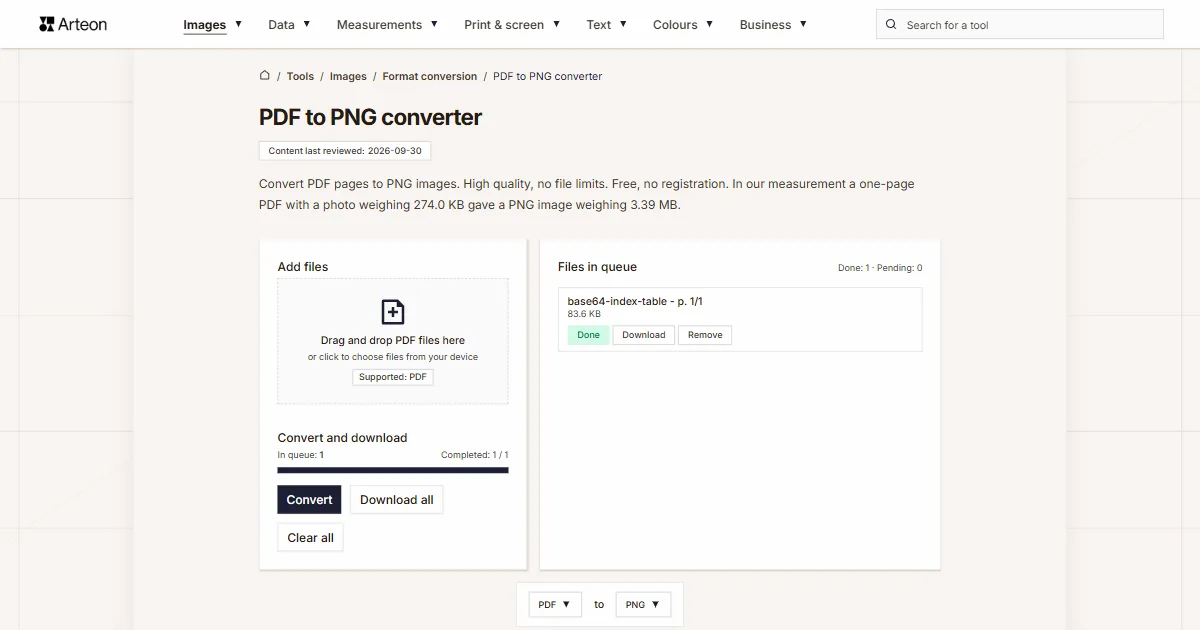Click the Supported: PDF label

(393, 377)
